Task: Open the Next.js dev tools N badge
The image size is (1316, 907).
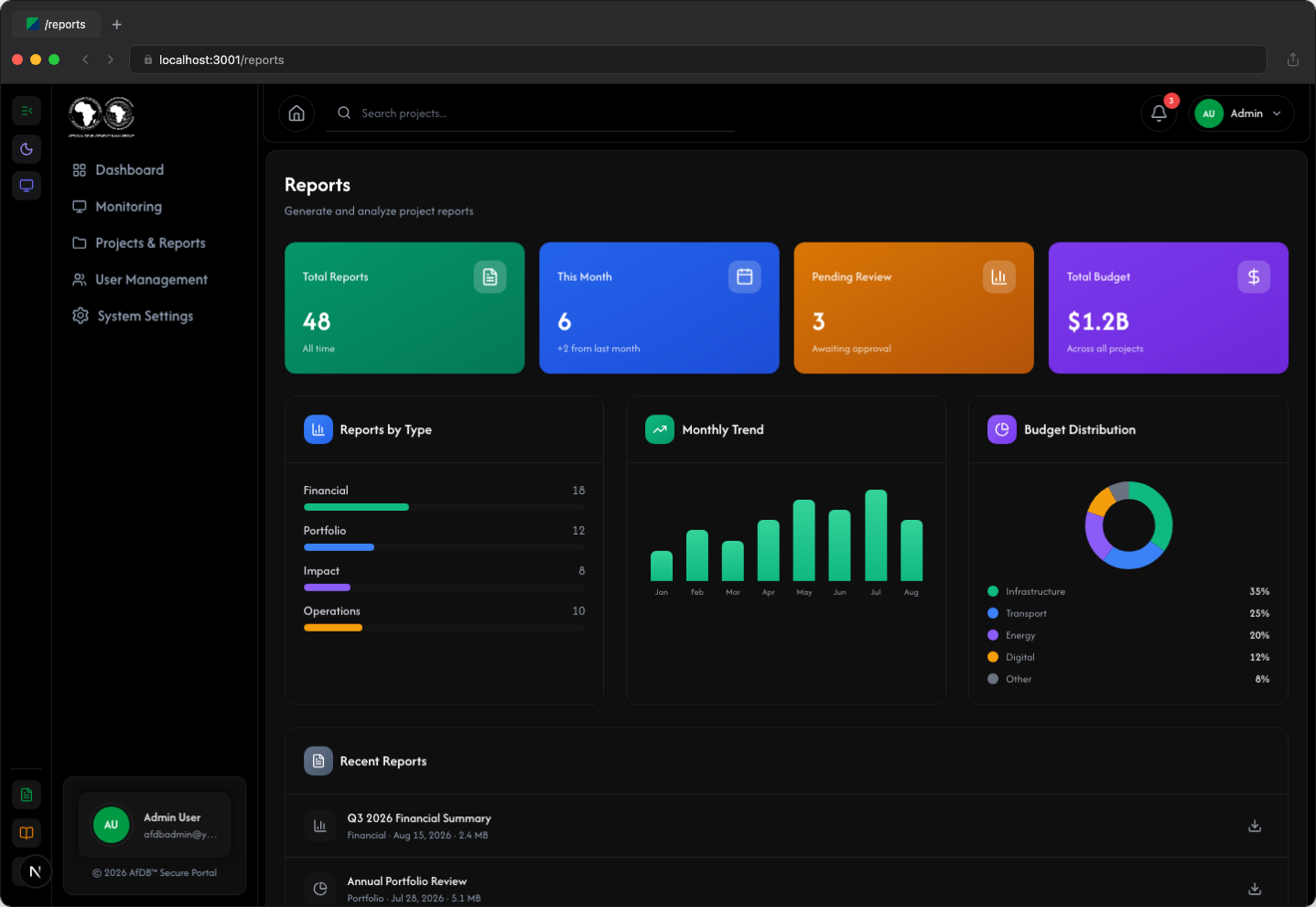Action: 35,871
